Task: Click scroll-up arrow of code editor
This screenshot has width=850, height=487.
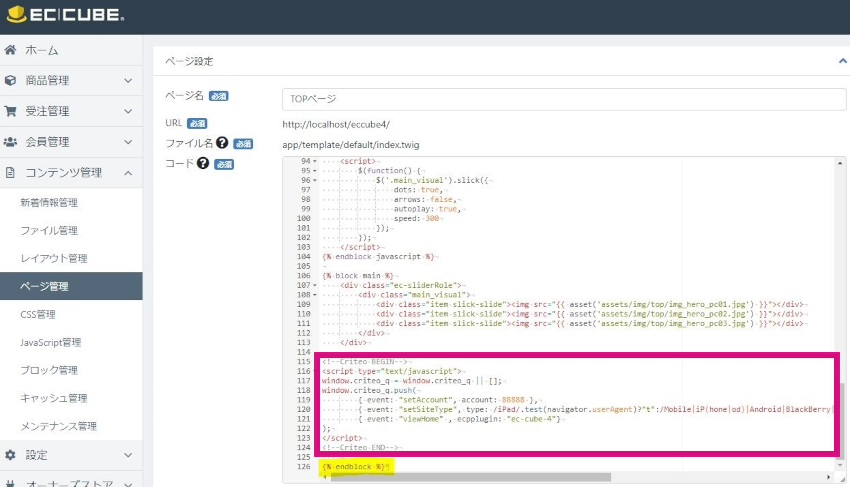Action: (840, 163)
